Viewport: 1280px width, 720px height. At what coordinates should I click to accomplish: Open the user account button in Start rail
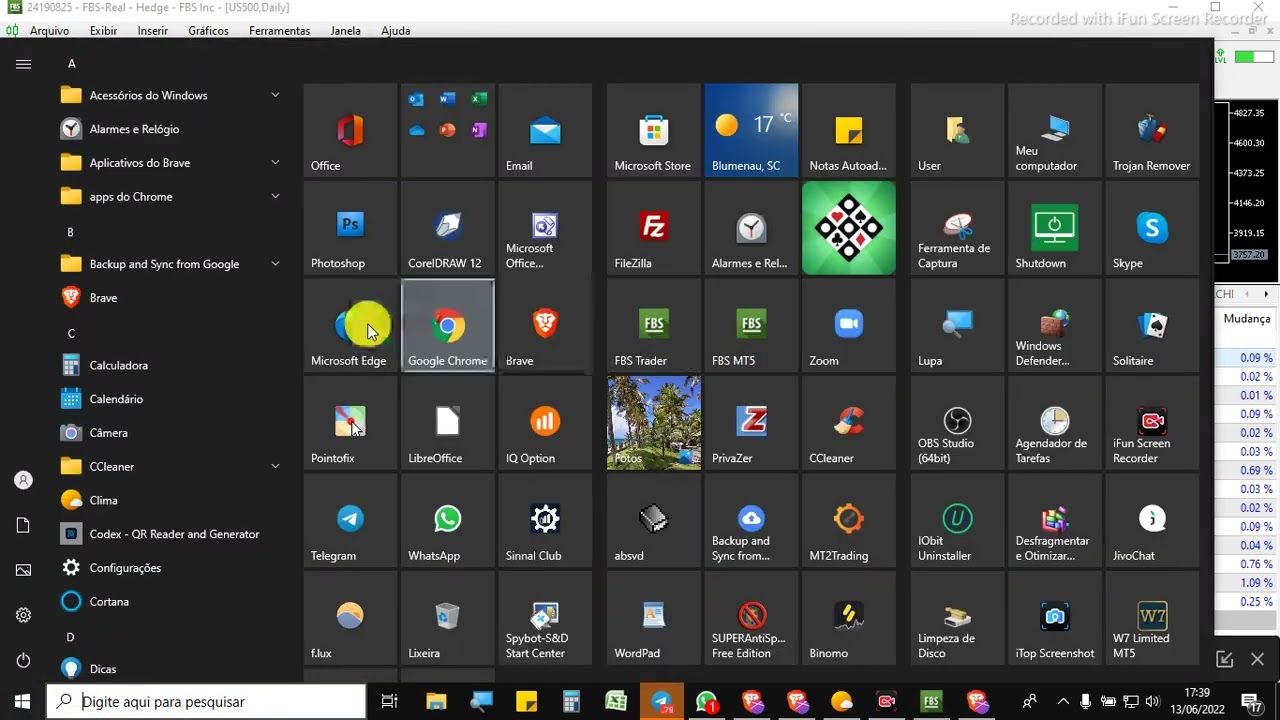(x=23, y=480)
